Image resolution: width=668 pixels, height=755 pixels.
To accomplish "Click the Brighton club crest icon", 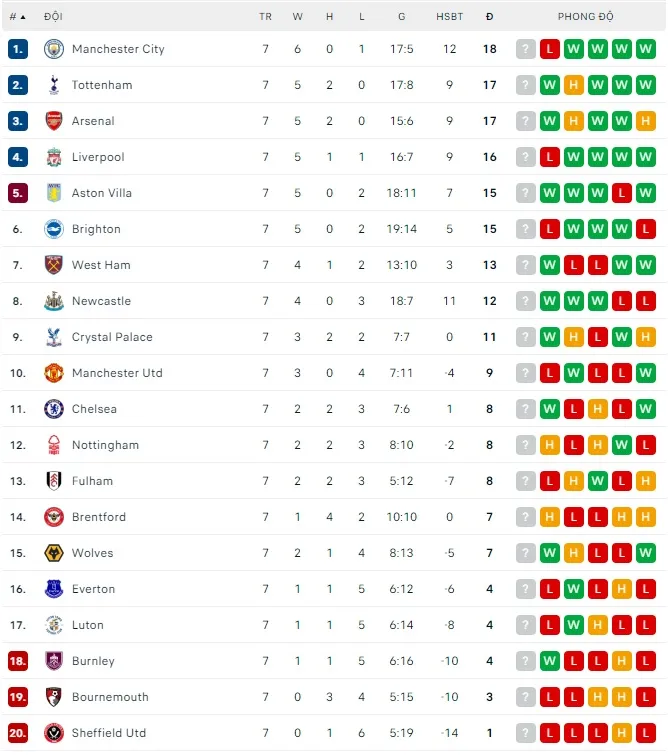I will [x=54, y=229].
